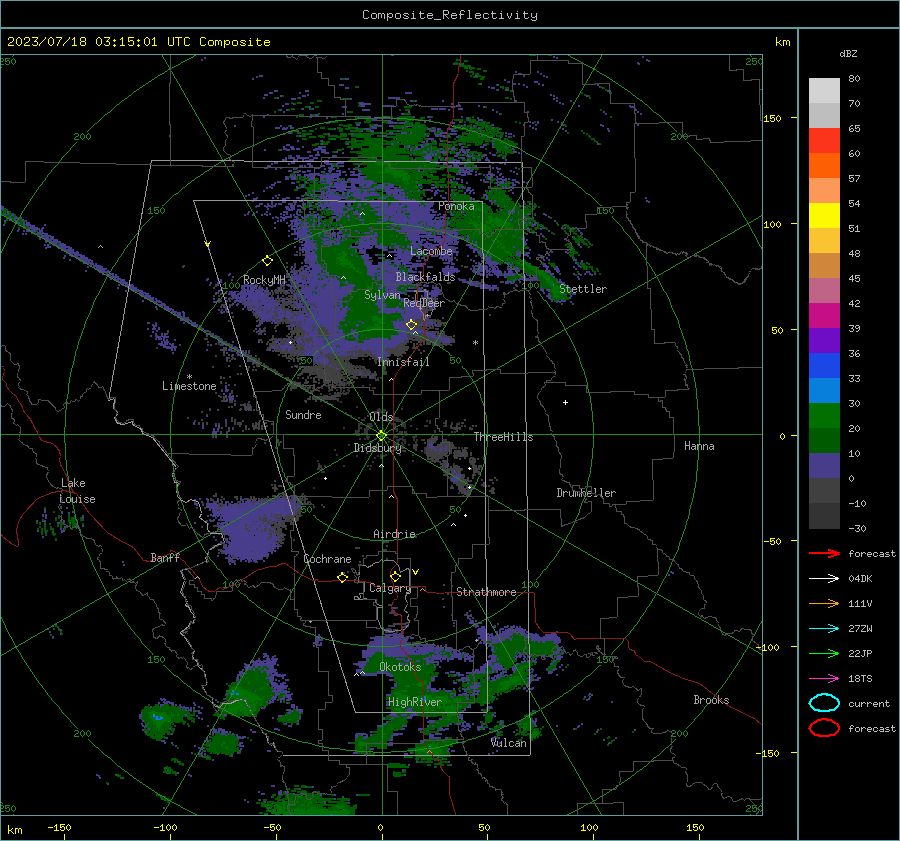Click the dBZ legend heading
This screenshot has width=900, height=841.
(x=848, y=53)
